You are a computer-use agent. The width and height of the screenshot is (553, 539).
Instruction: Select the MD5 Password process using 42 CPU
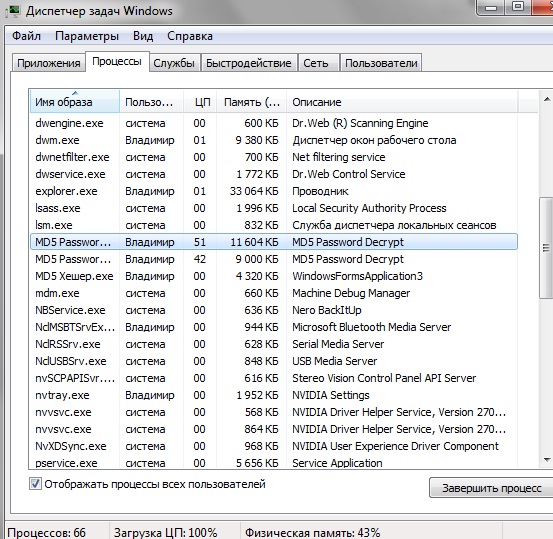[x=274, y=259]
